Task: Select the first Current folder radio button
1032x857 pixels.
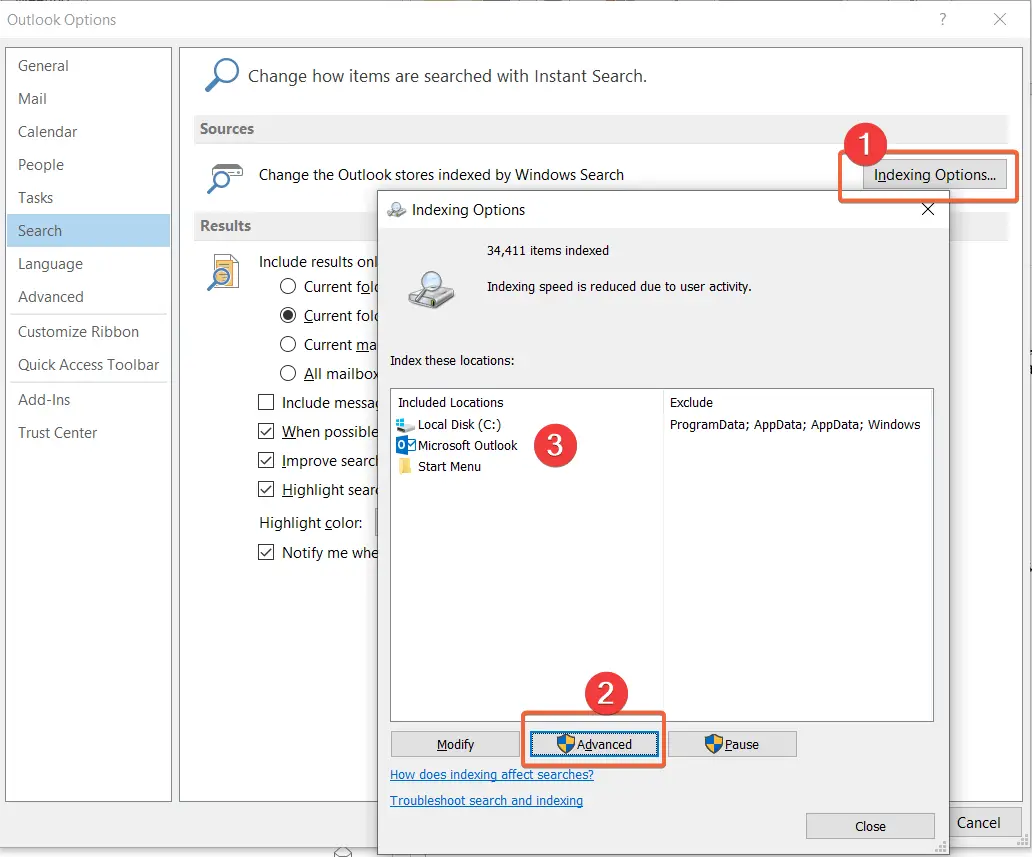Action: click(x=288, y=286)
